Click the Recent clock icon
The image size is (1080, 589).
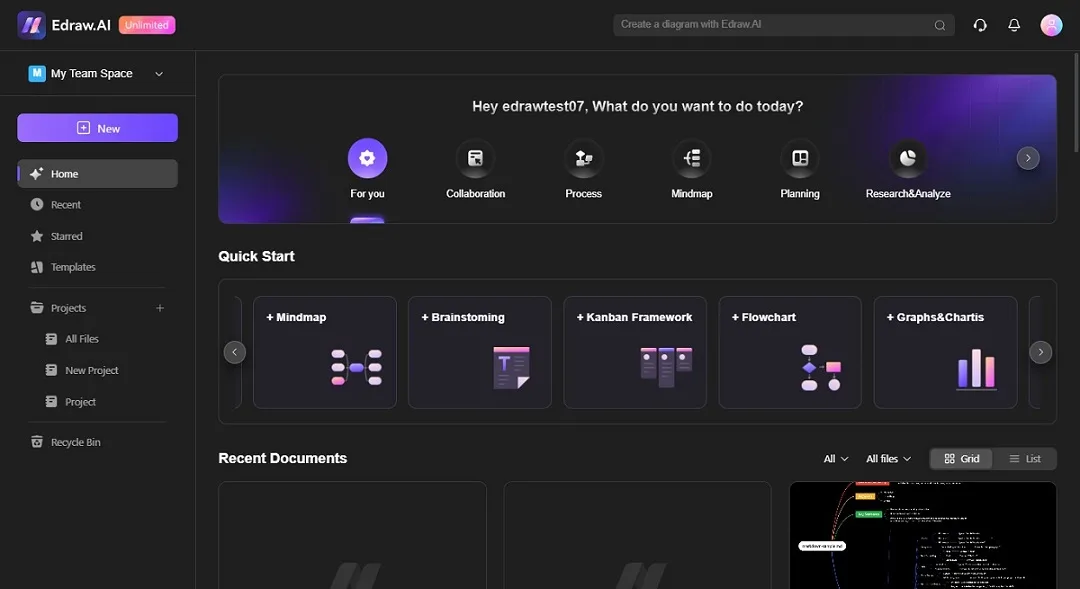37,205
